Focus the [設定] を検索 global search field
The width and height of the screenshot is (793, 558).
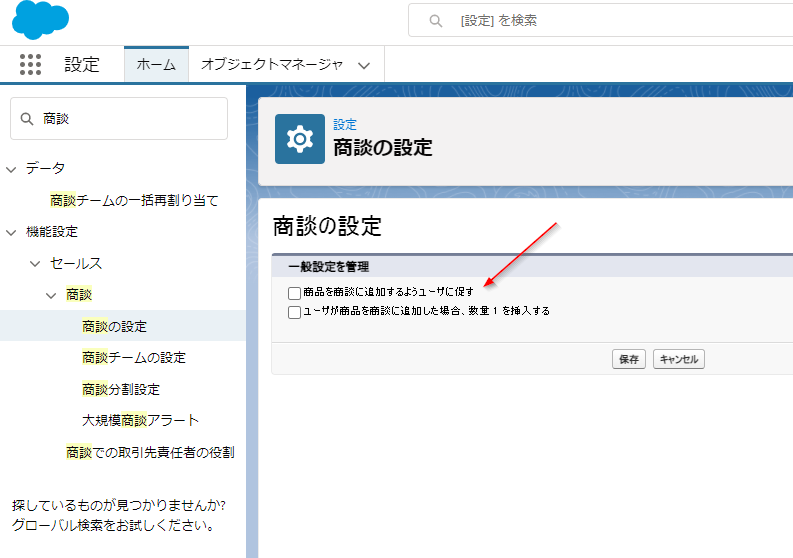point(601,20)
